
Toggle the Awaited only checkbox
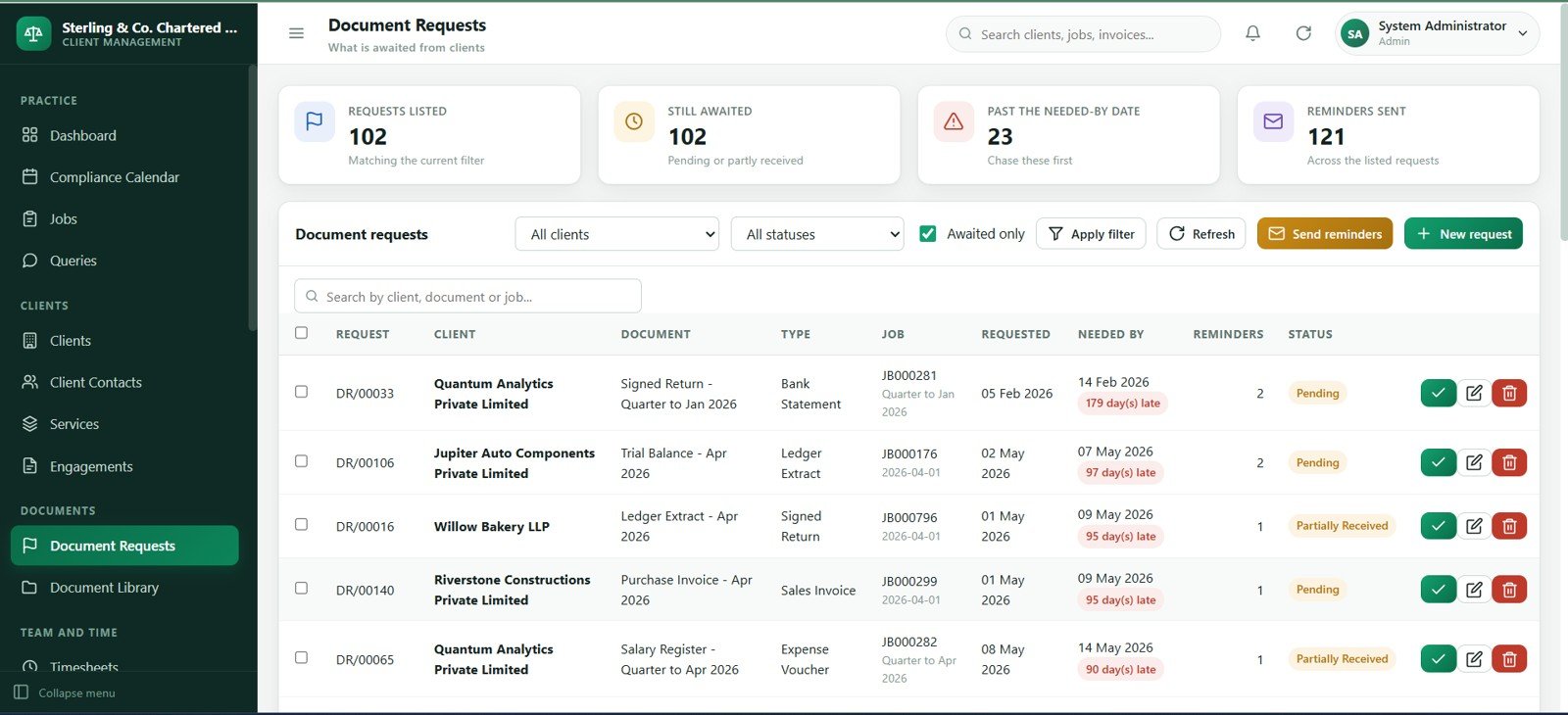928,234
